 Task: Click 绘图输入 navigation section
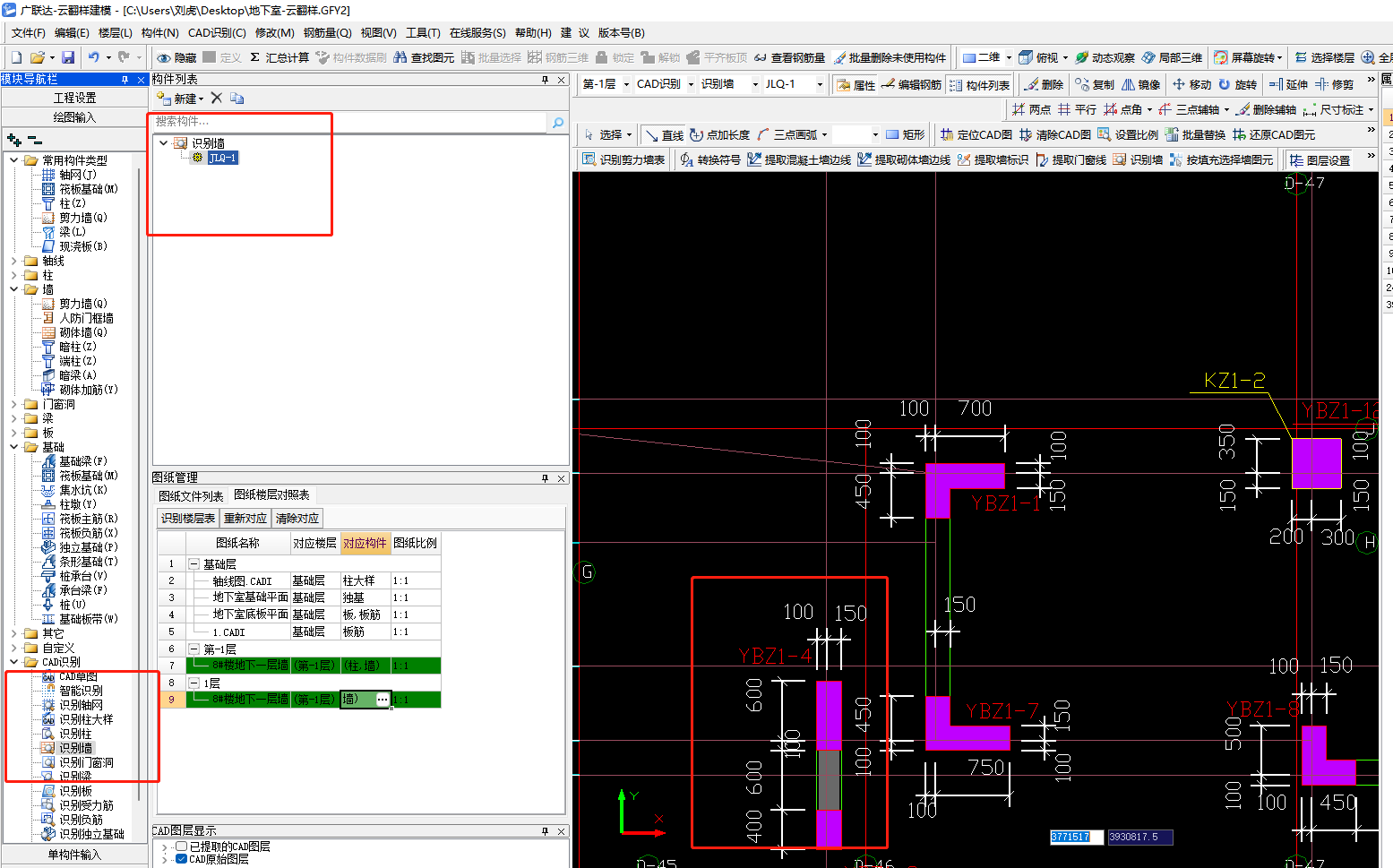74,117
